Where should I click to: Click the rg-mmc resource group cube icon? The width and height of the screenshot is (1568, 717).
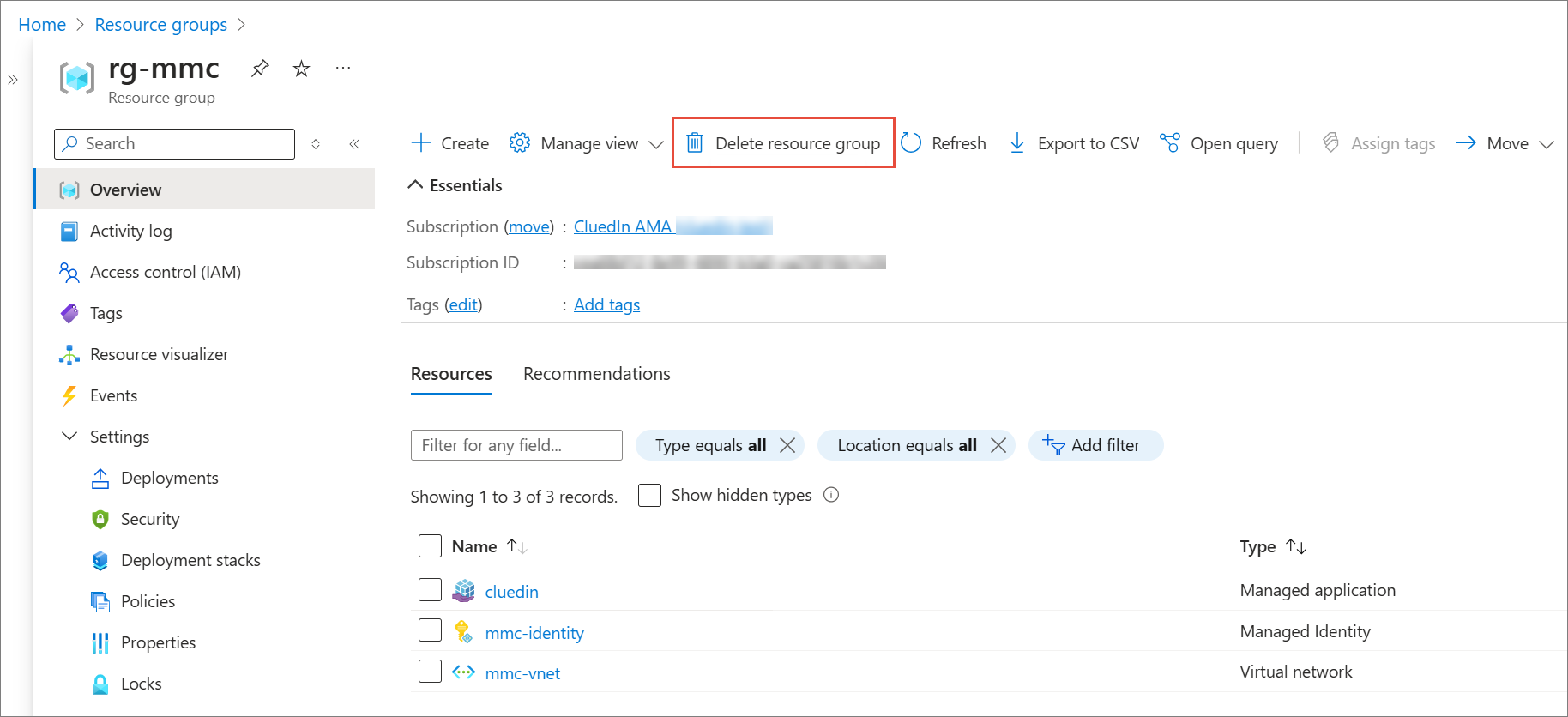[77, 78]
